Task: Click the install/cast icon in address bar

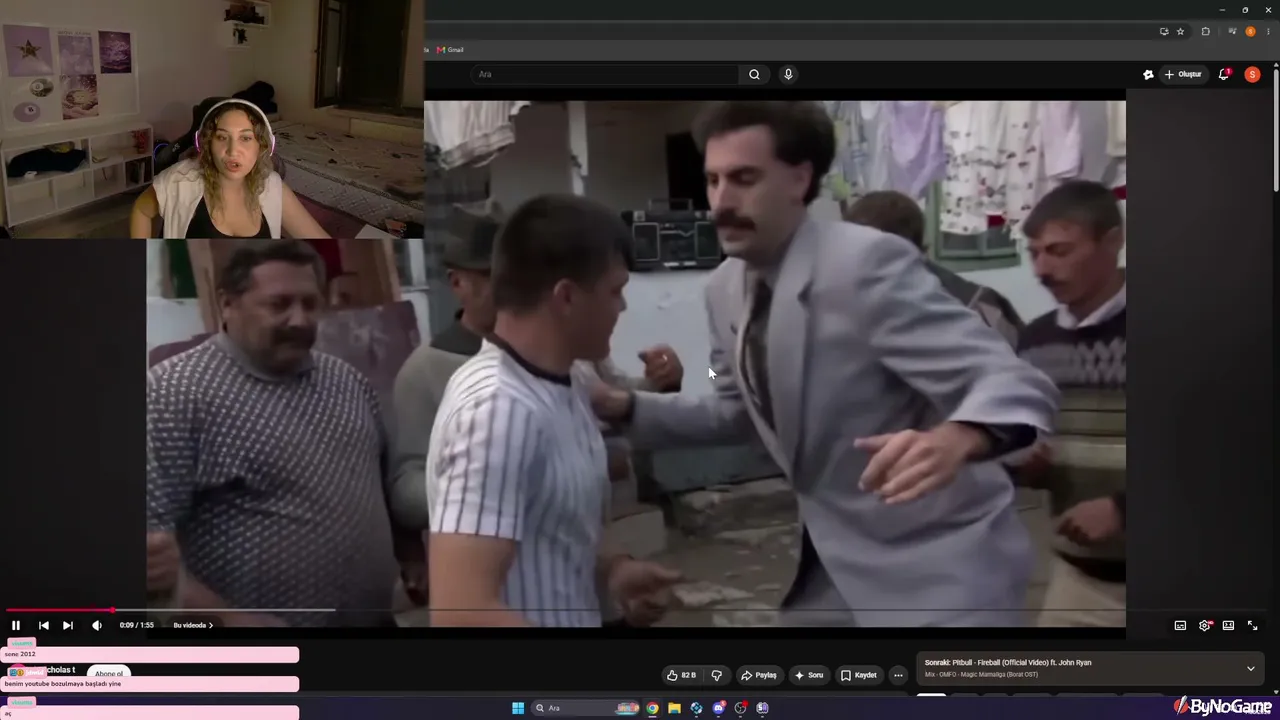Action: (1163, 32)
